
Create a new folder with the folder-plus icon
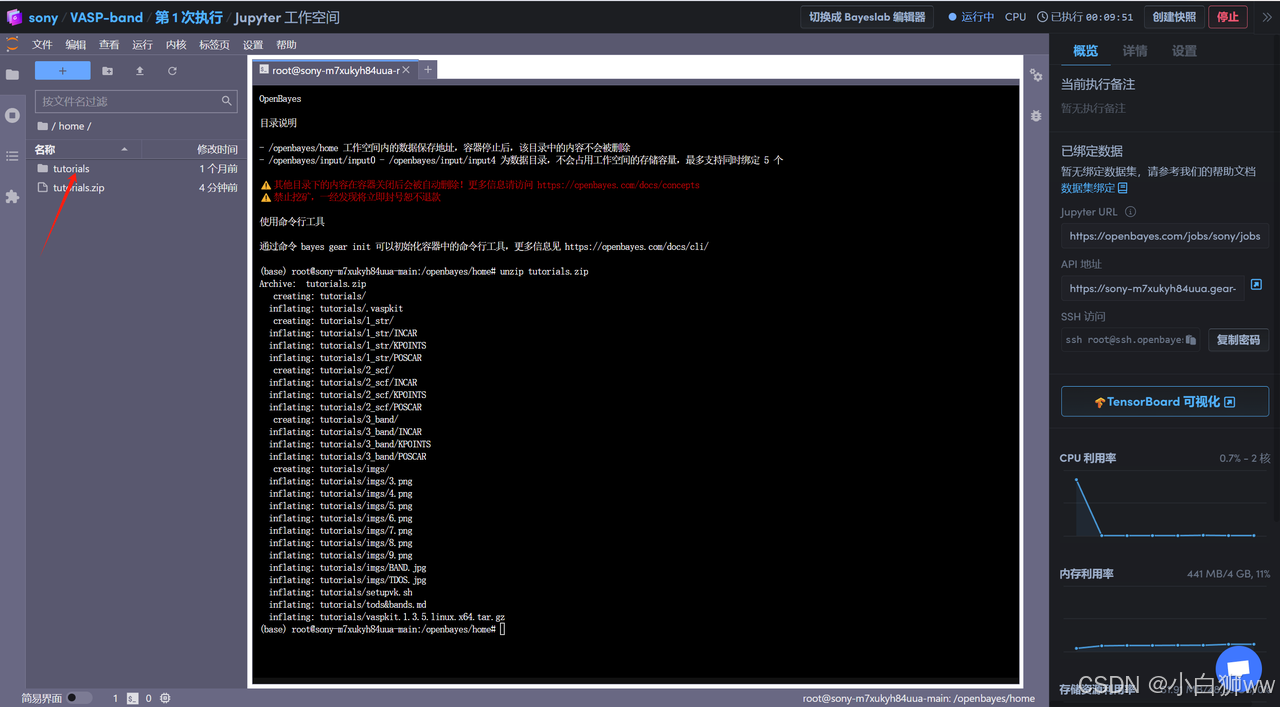(107, 71)
